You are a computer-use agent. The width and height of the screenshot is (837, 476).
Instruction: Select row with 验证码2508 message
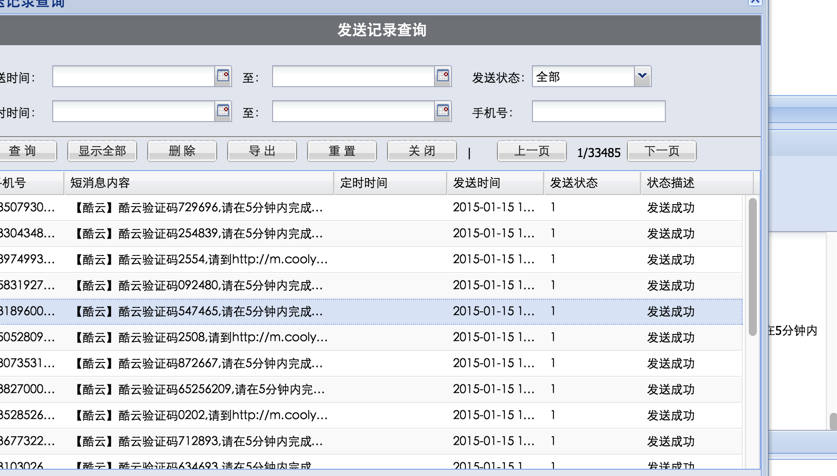point(371,337)
